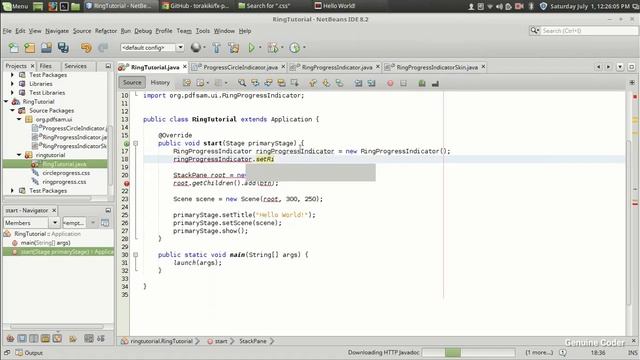Viewport: 640px width, 360px height.
Task: Switch to the Files panel tab
Action: tap(45, 66)
